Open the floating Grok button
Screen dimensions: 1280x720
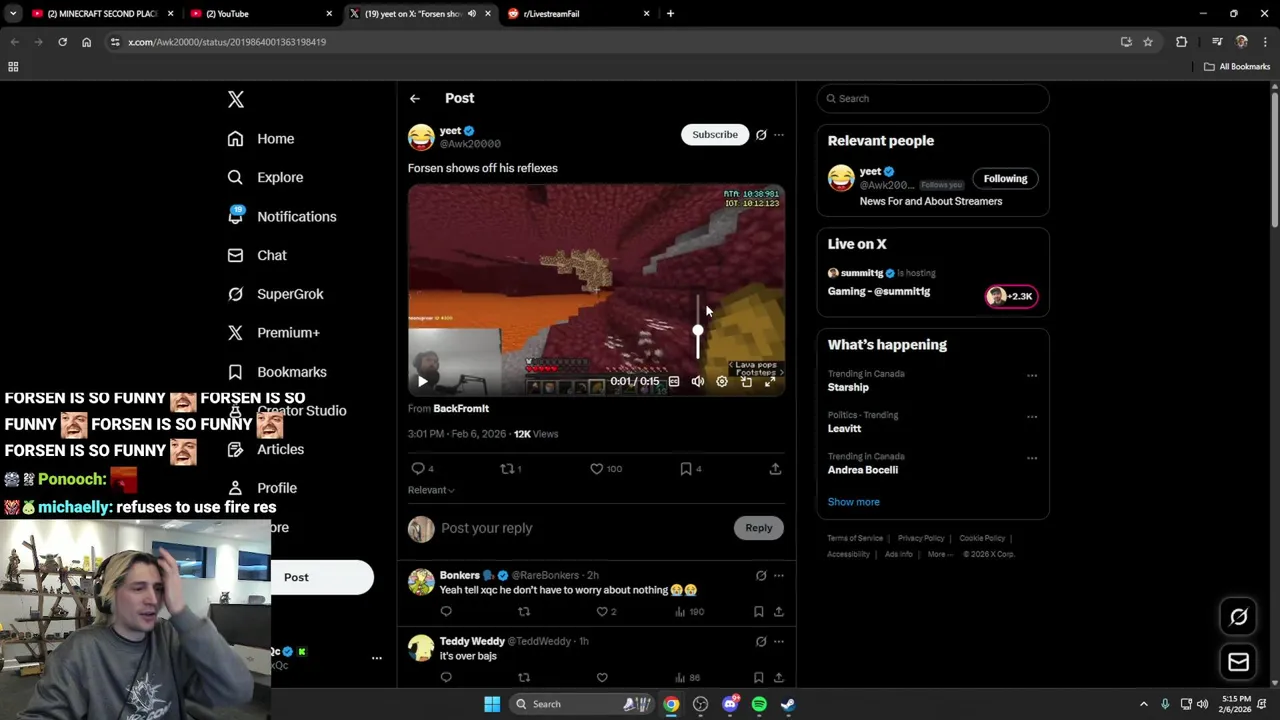1238,617
